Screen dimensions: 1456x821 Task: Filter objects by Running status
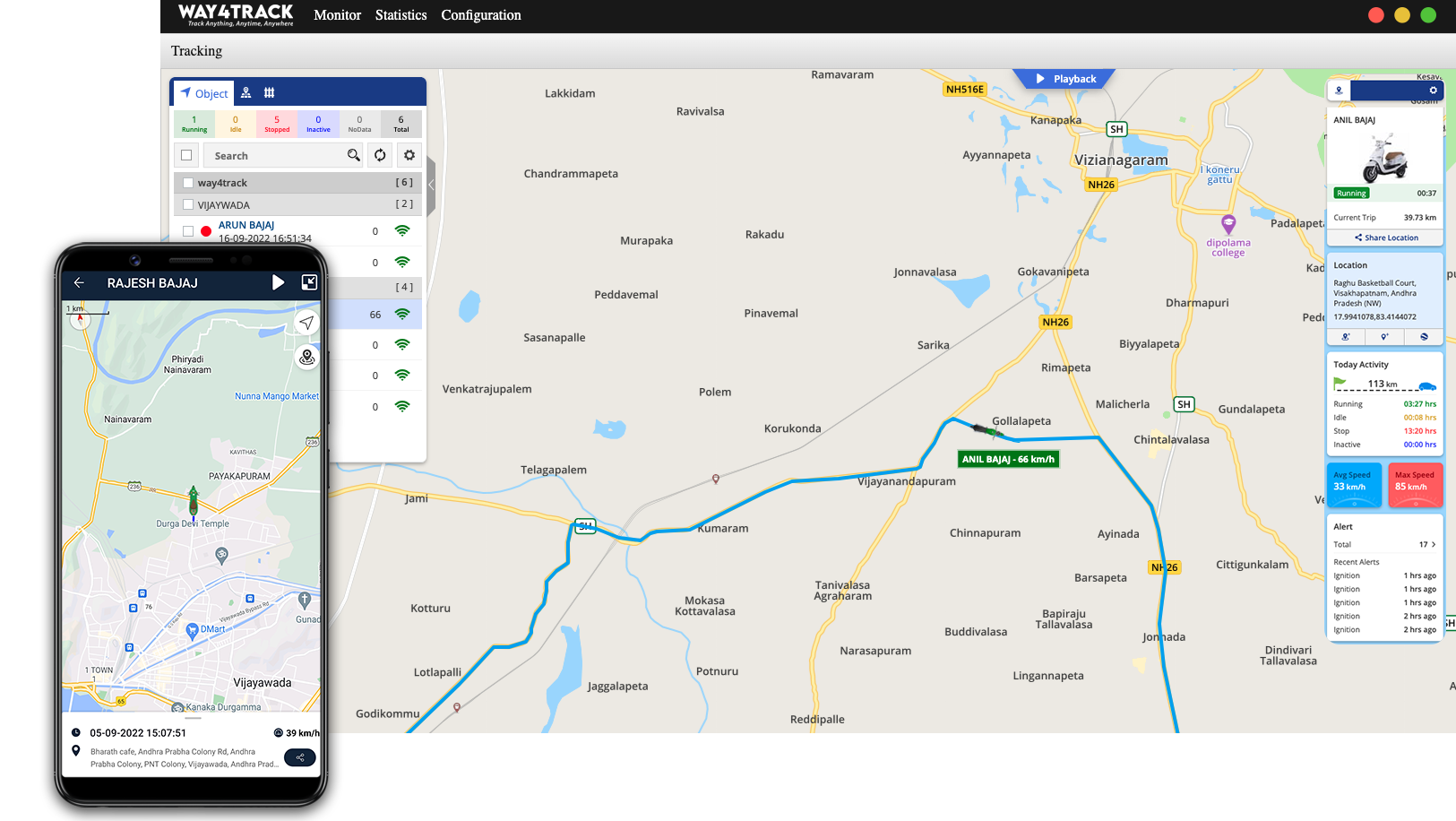pos(194,124)
